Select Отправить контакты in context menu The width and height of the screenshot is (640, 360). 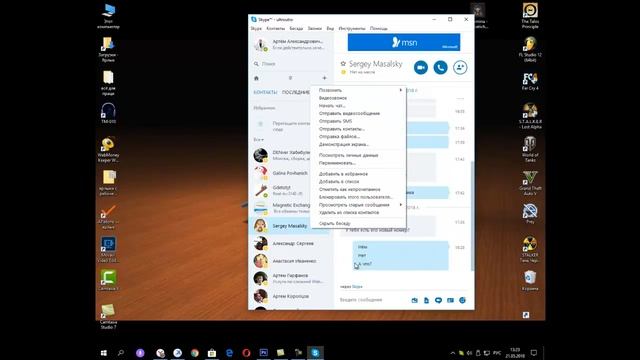point(358,129)
